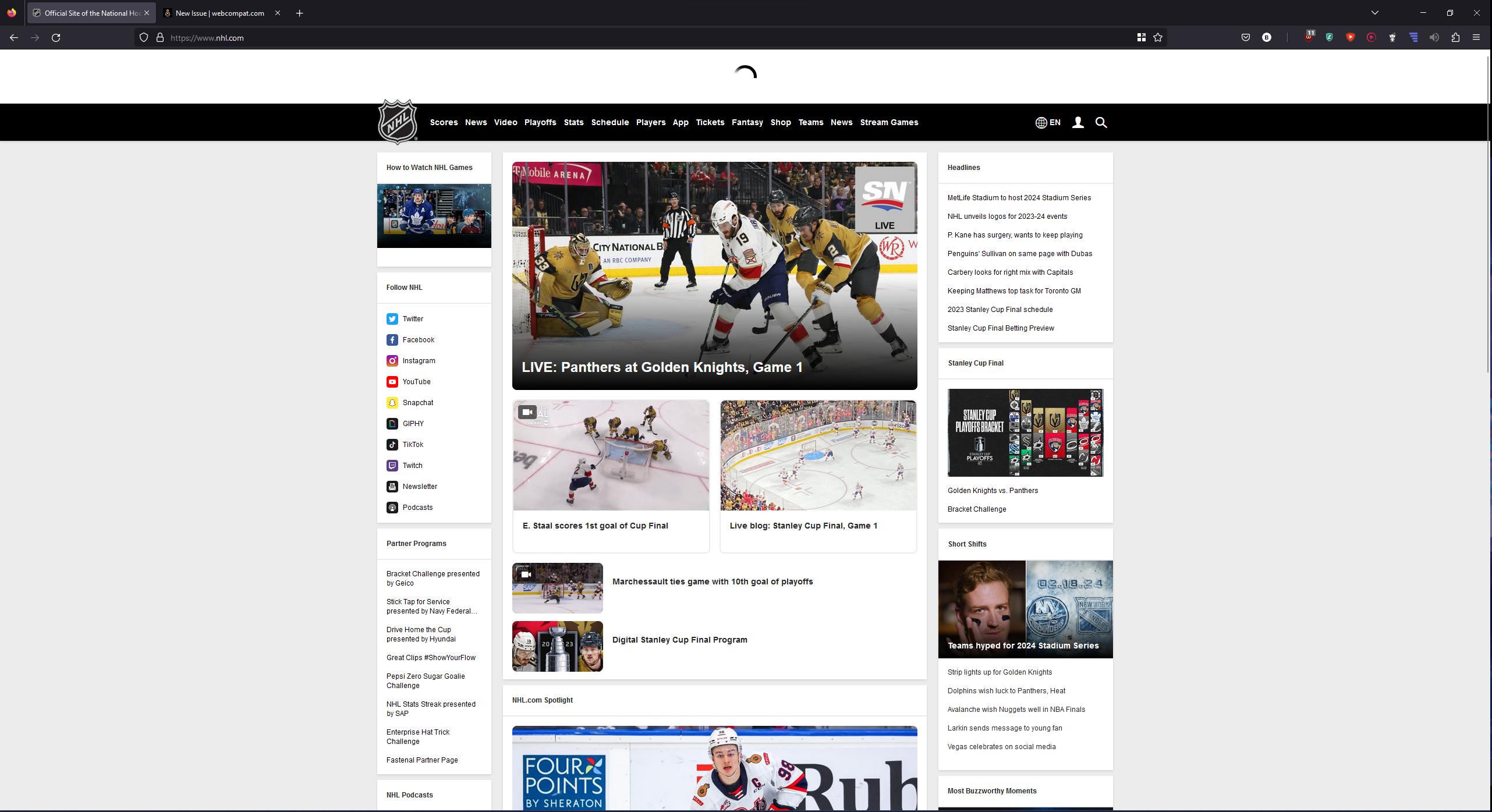Open NHL account sign-in person icon
Screen dimensions: 1492x812
[x=1078, y=122]
